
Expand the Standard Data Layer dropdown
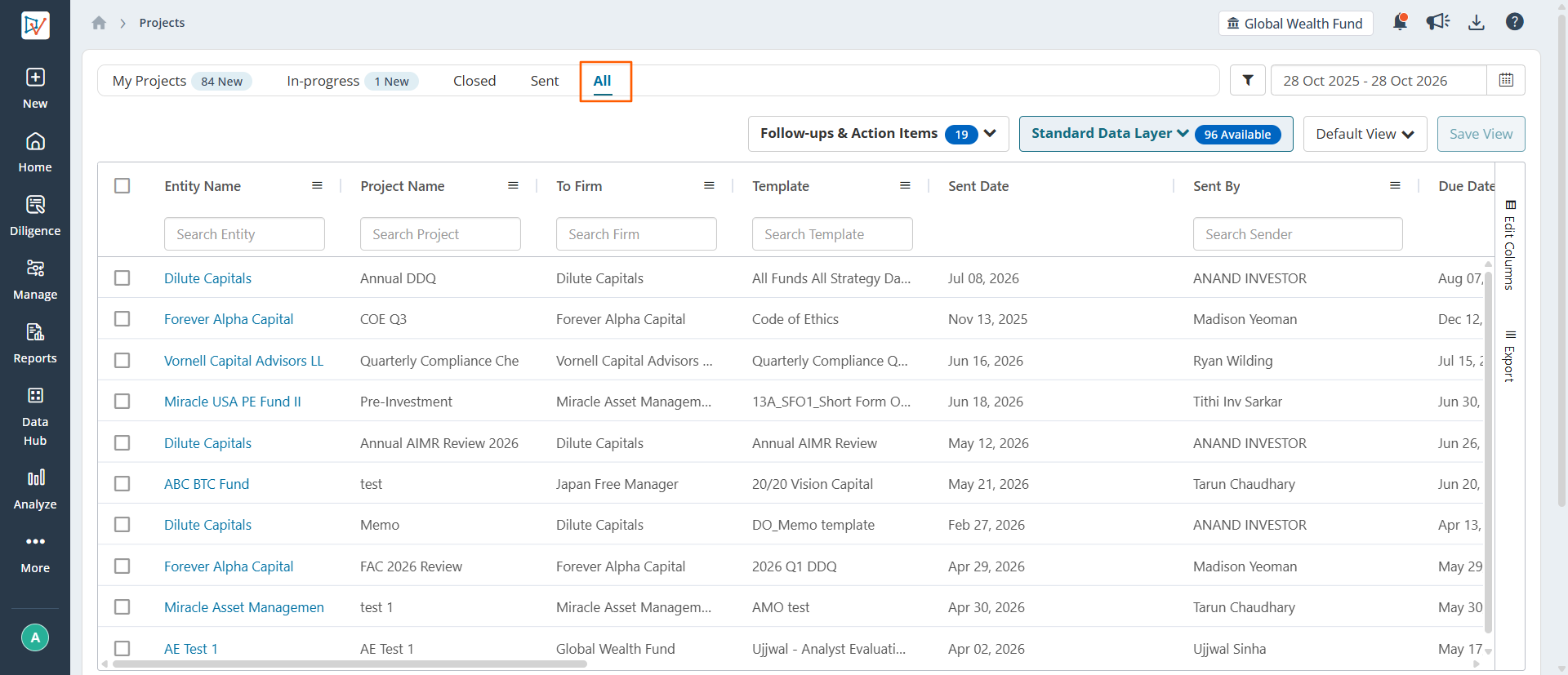click(1156, 134)
